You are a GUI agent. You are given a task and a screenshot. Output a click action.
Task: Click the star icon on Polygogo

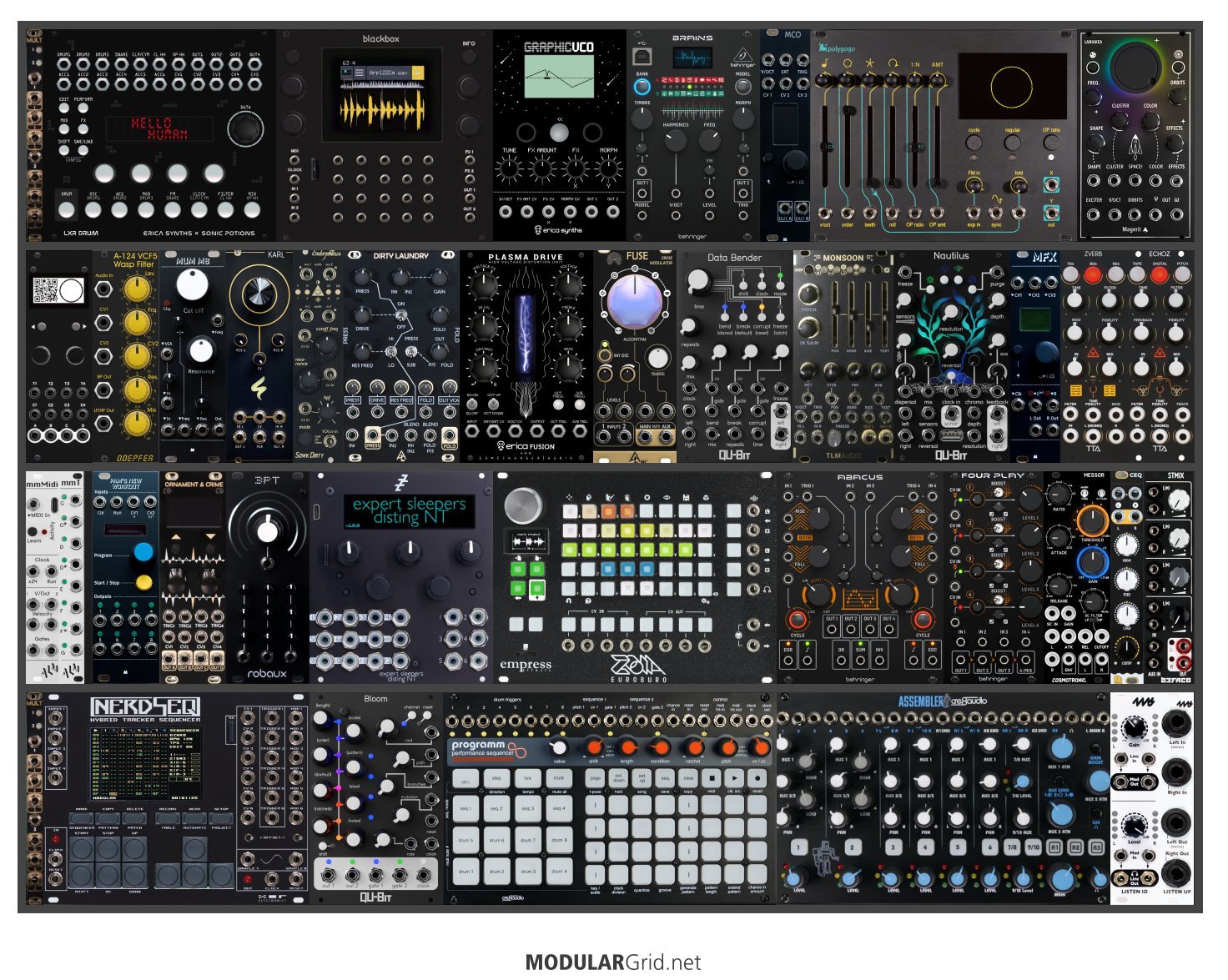870,63
